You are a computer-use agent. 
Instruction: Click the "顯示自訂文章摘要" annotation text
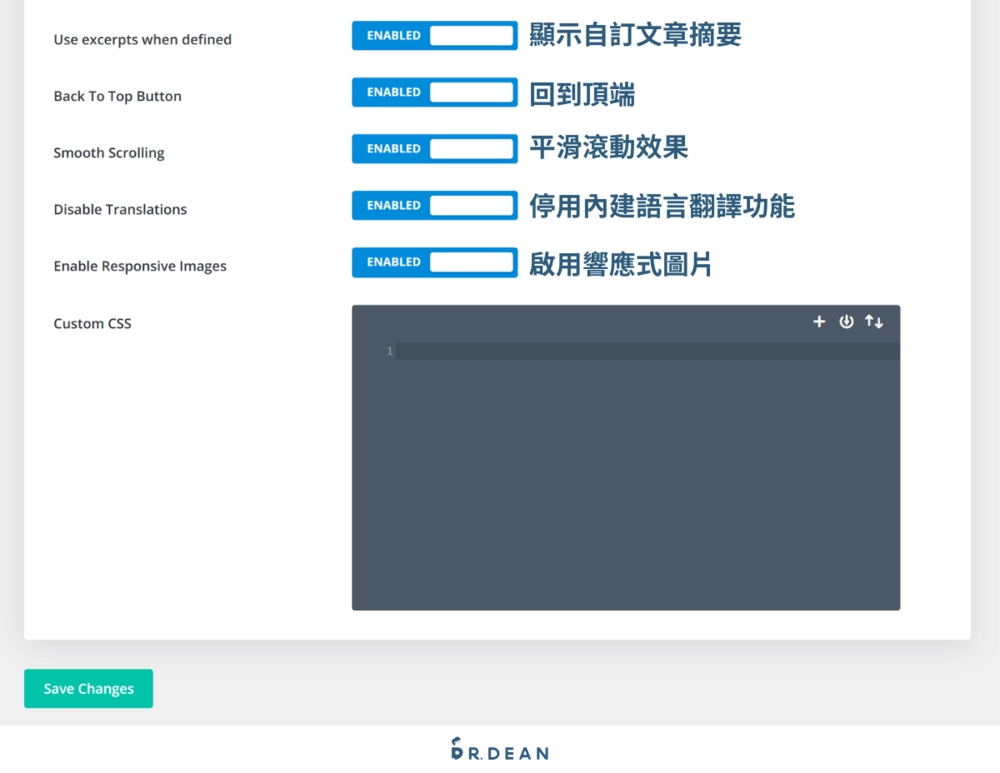[x=636, y=33]
